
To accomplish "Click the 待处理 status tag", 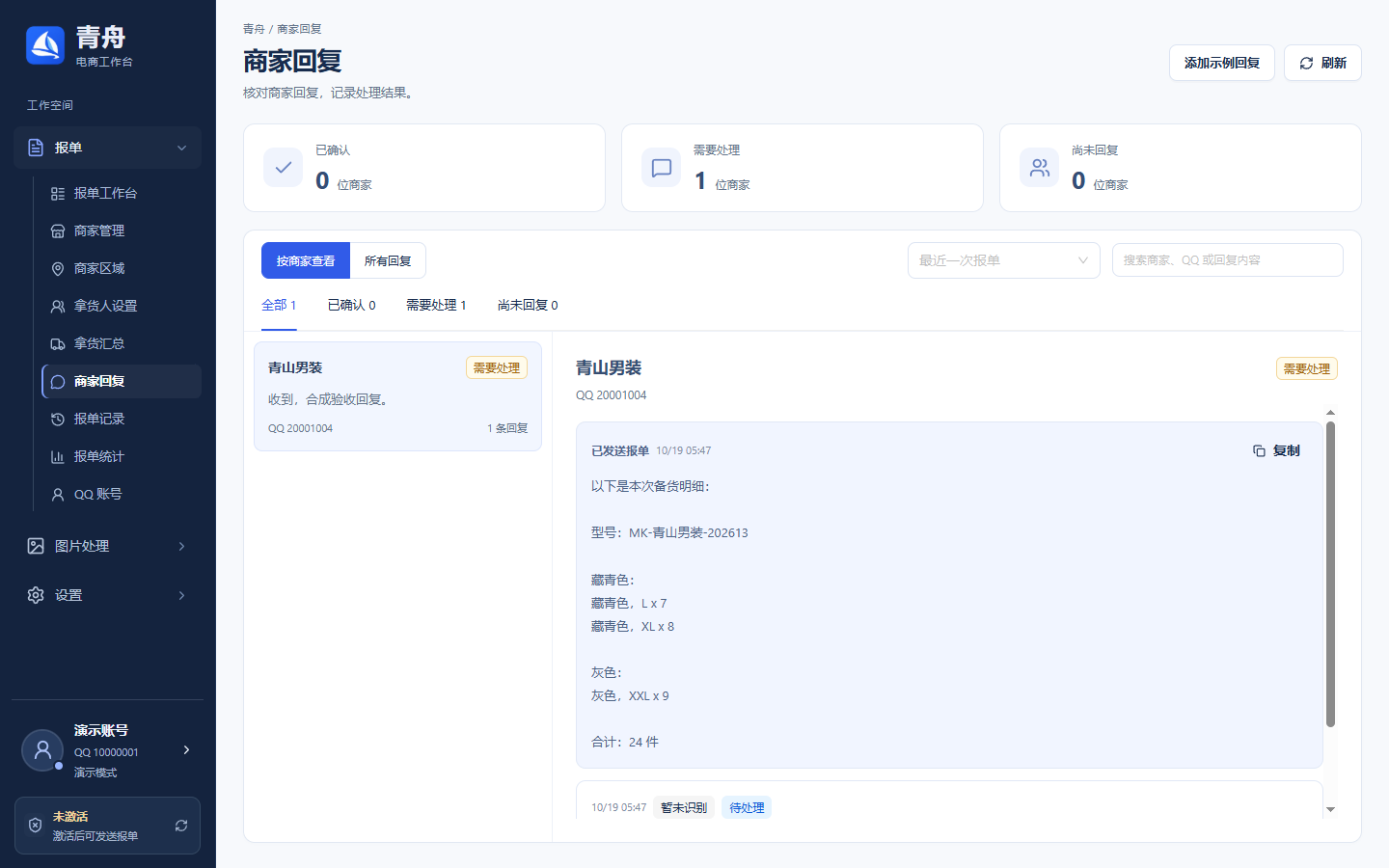I will 747,808.
